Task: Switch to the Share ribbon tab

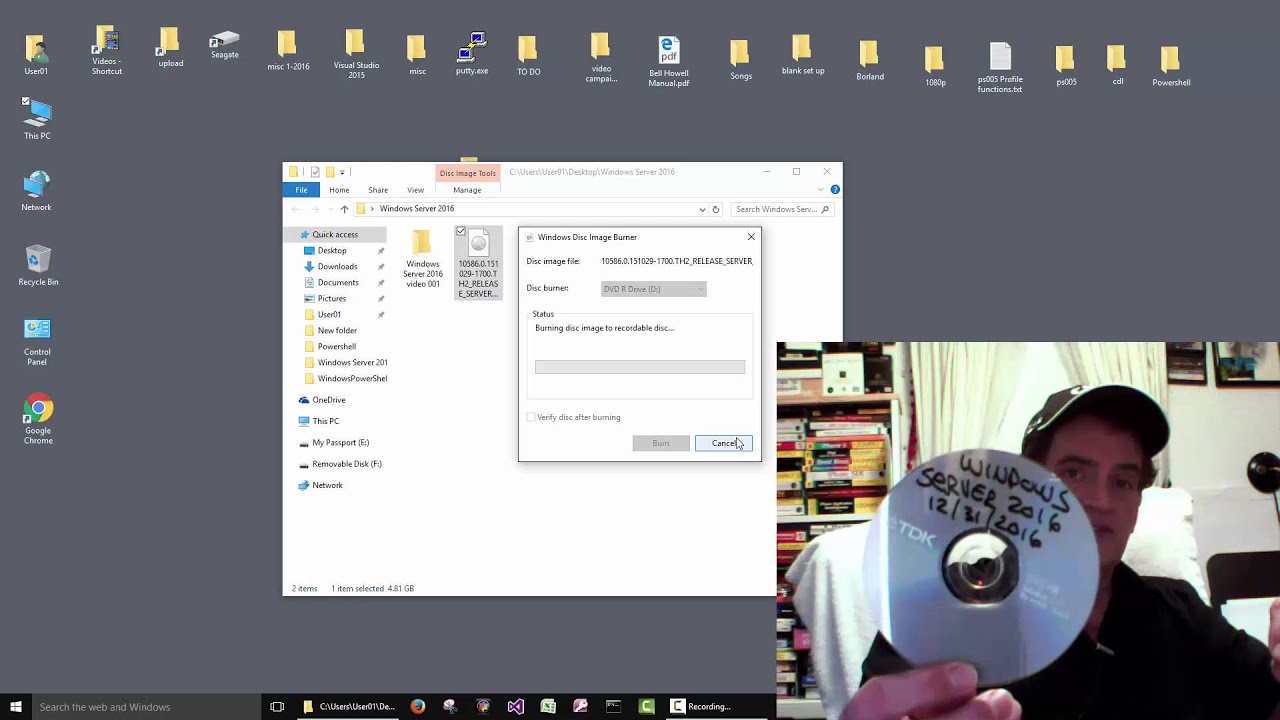Action: pyautogui.click(x=378, y=190)
